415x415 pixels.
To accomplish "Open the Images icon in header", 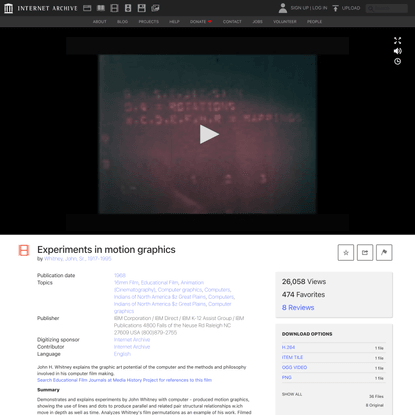I will [155, 8].
